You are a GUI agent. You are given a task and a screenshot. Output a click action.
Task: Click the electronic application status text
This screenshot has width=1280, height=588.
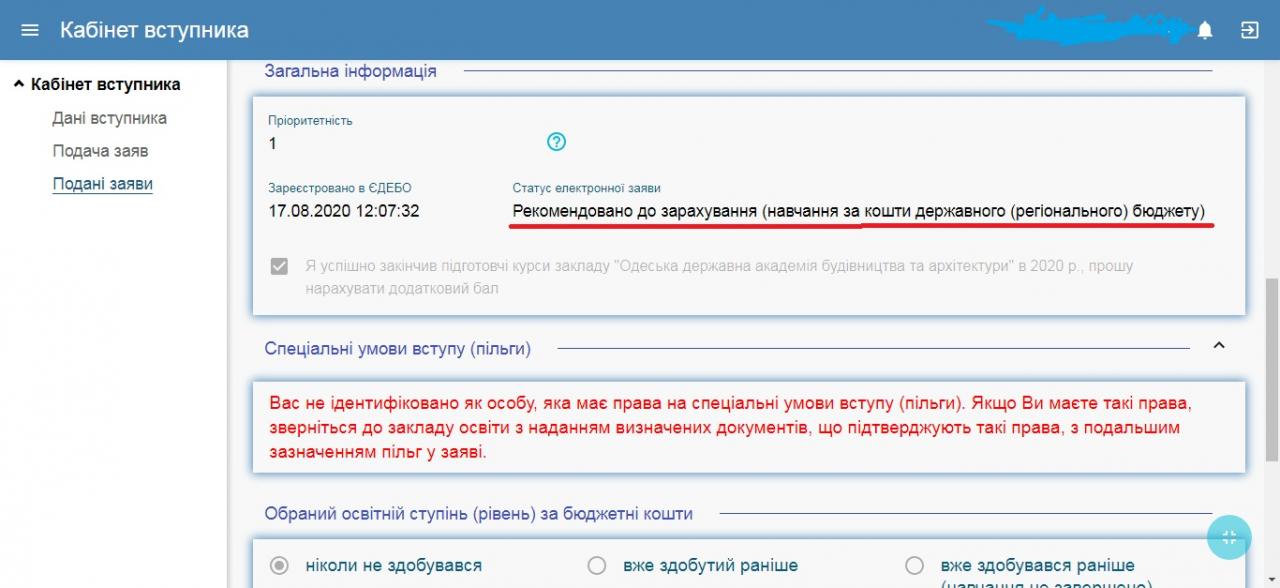(858, 211)
